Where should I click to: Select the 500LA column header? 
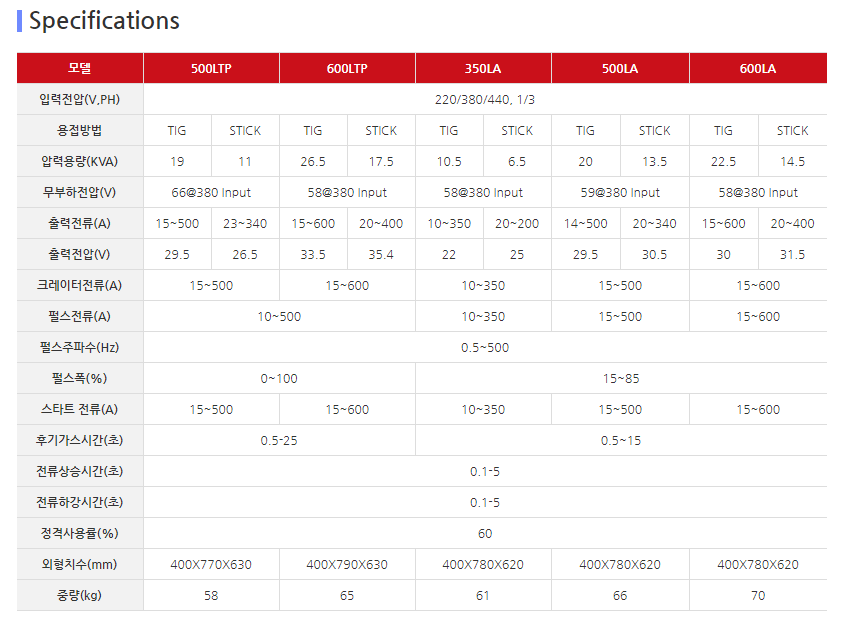pyautogui.click(x=620, y=69)
